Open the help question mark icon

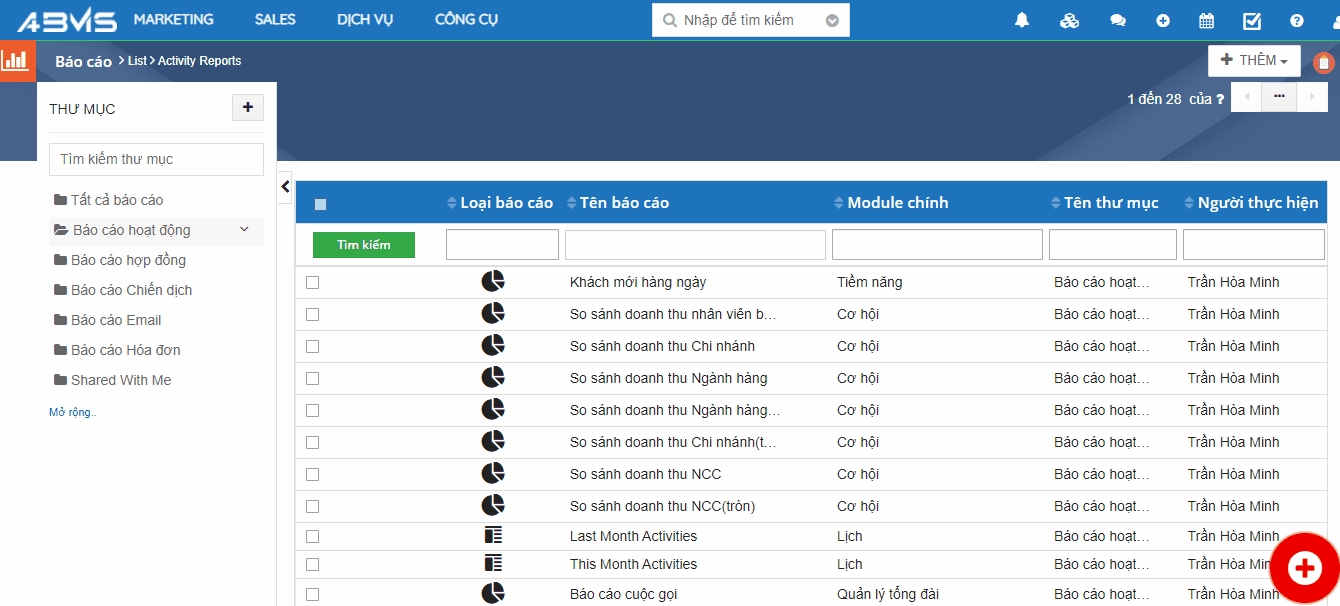(x=1297, y=21)
